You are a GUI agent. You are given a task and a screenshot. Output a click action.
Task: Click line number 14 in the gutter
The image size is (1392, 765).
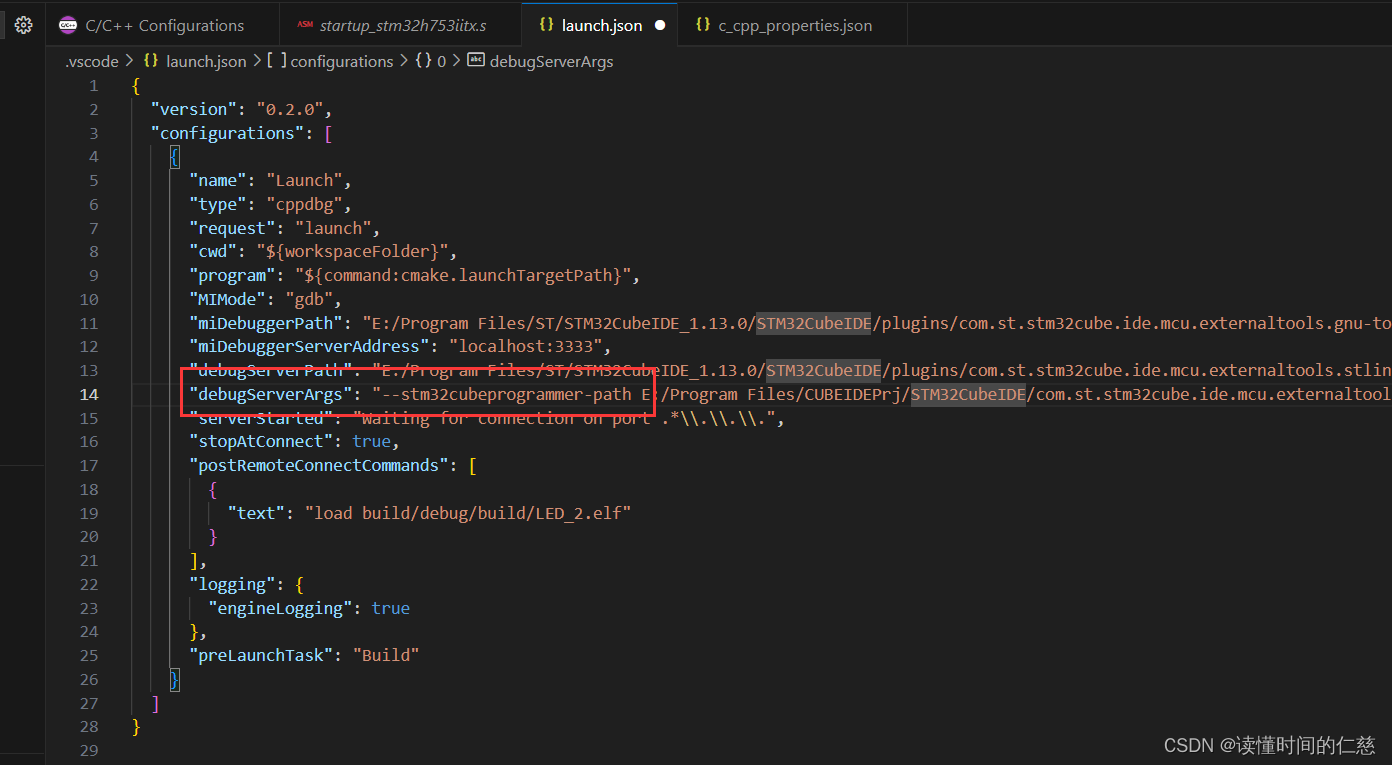(89, 394)
